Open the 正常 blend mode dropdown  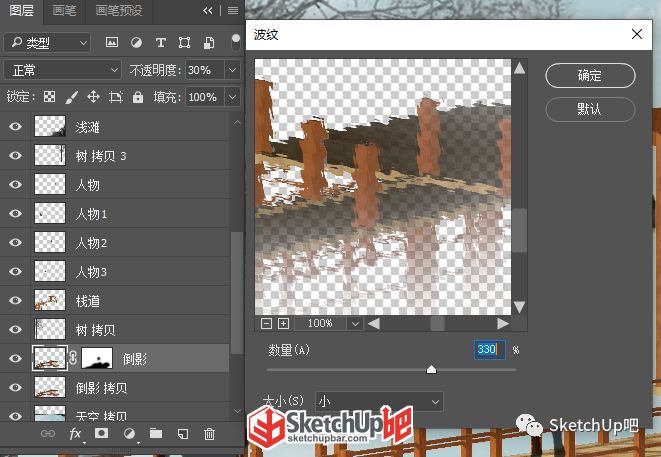click(x=62, y=70)
